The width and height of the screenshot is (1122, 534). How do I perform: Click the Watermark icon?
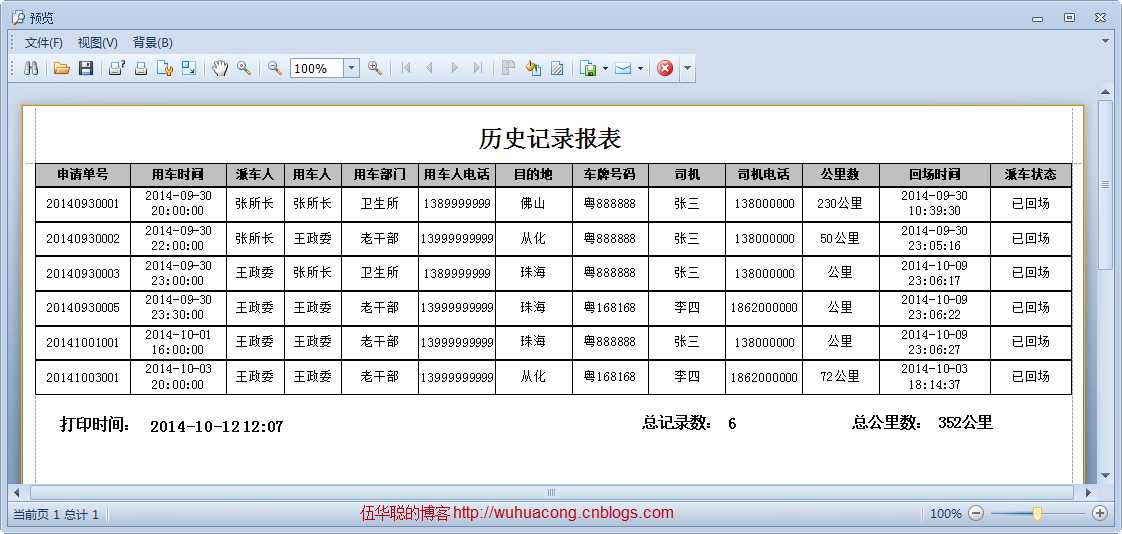pyautogui.click(x=557, y=69)
